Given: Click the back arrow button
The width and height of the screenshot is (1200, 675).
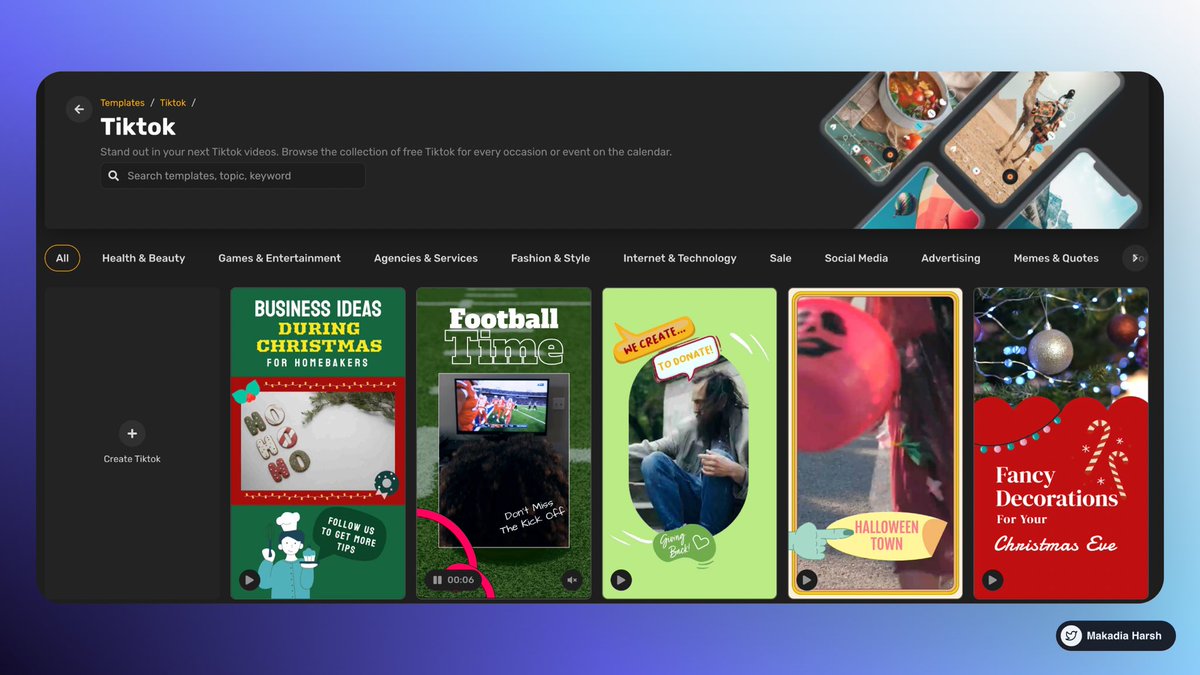Looking at the screenshot, I should click(x=79, y=110).
